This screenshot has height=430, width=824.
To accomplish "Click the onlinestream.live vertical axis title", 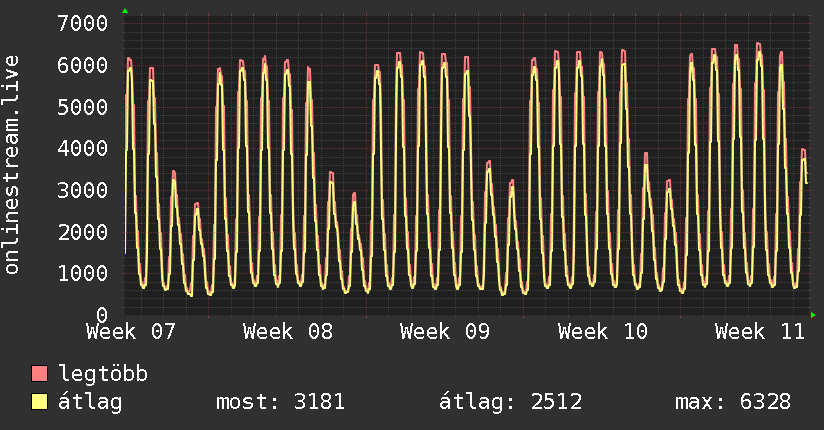I will (11, 165).
